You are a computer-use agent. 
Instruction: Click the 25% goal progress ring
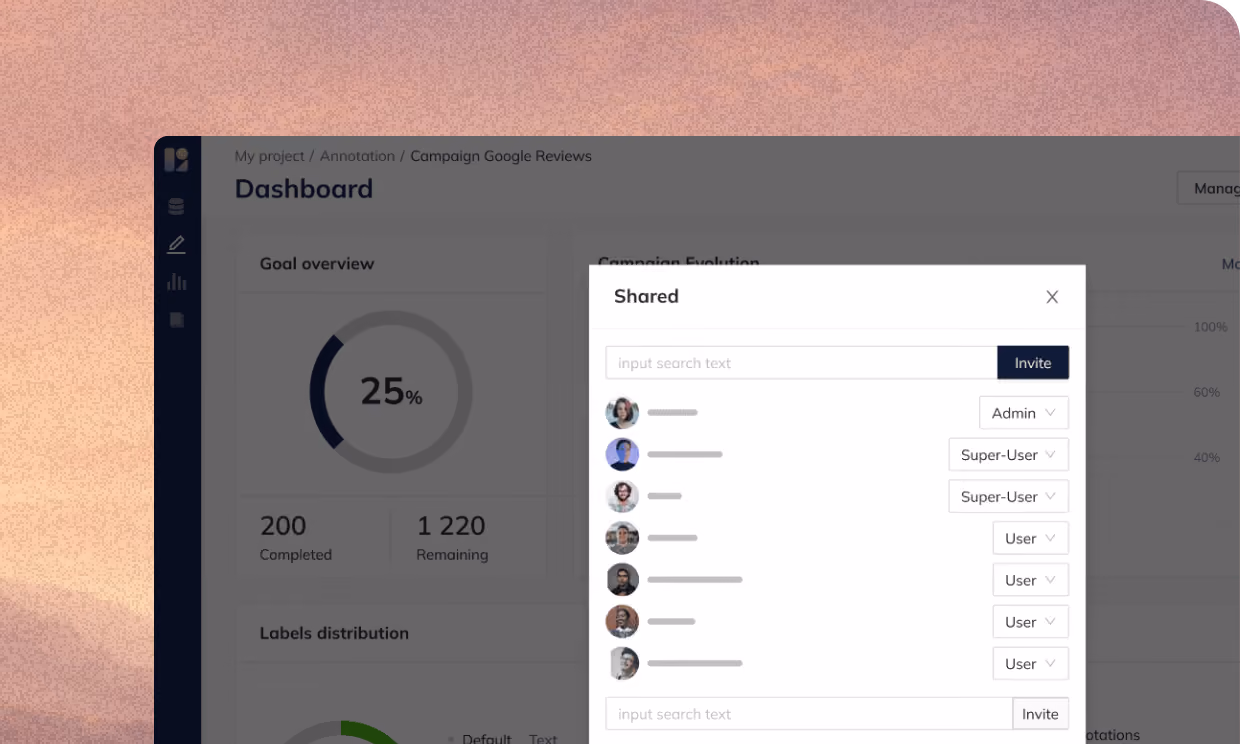click(391, 392)
